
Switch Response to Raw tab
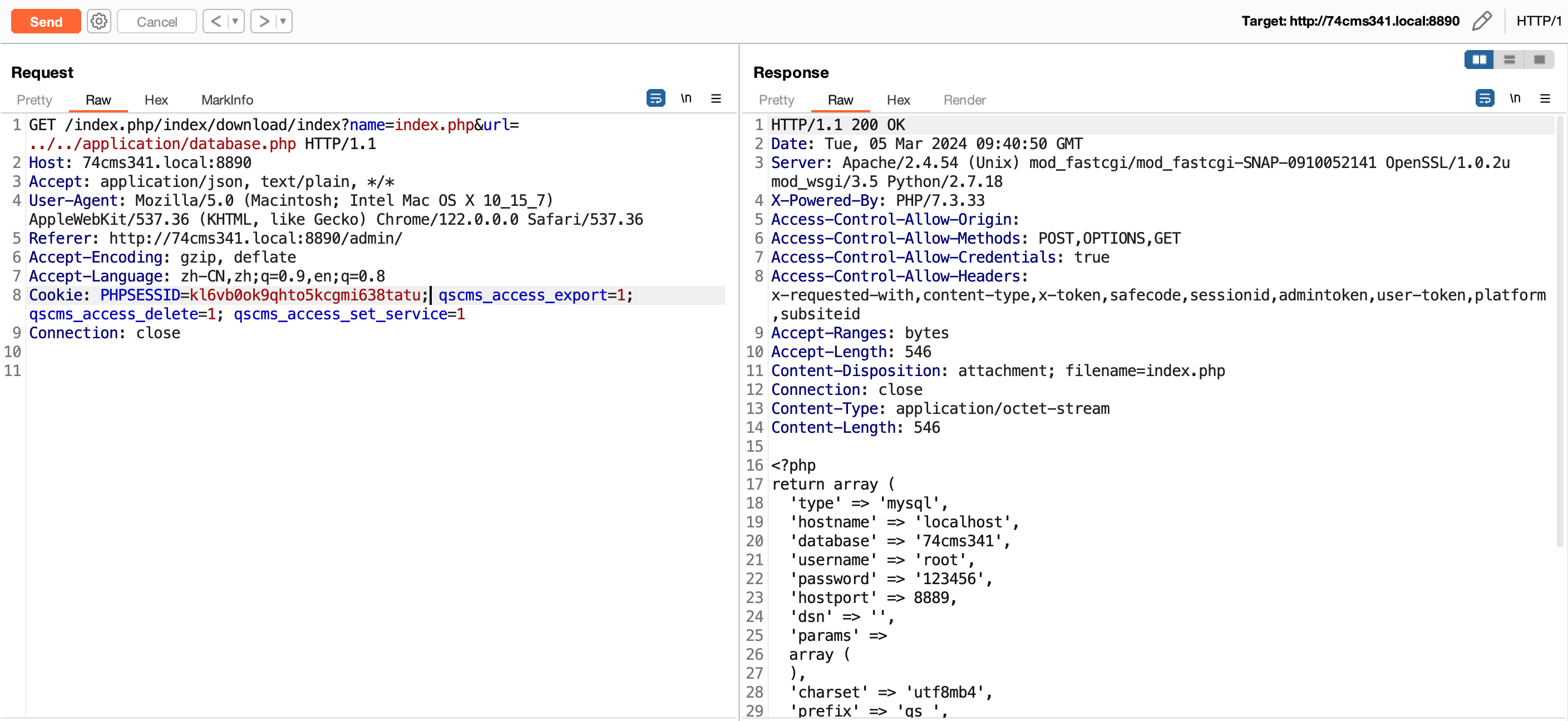[840, 100]
